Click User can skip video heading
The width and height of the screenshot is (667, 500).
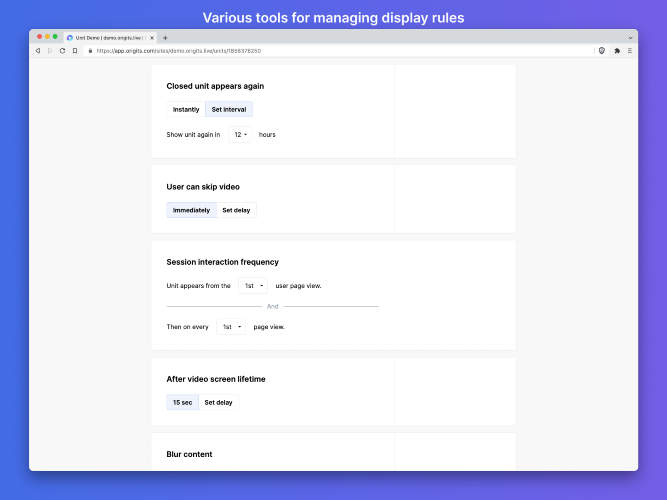point(203,187)
